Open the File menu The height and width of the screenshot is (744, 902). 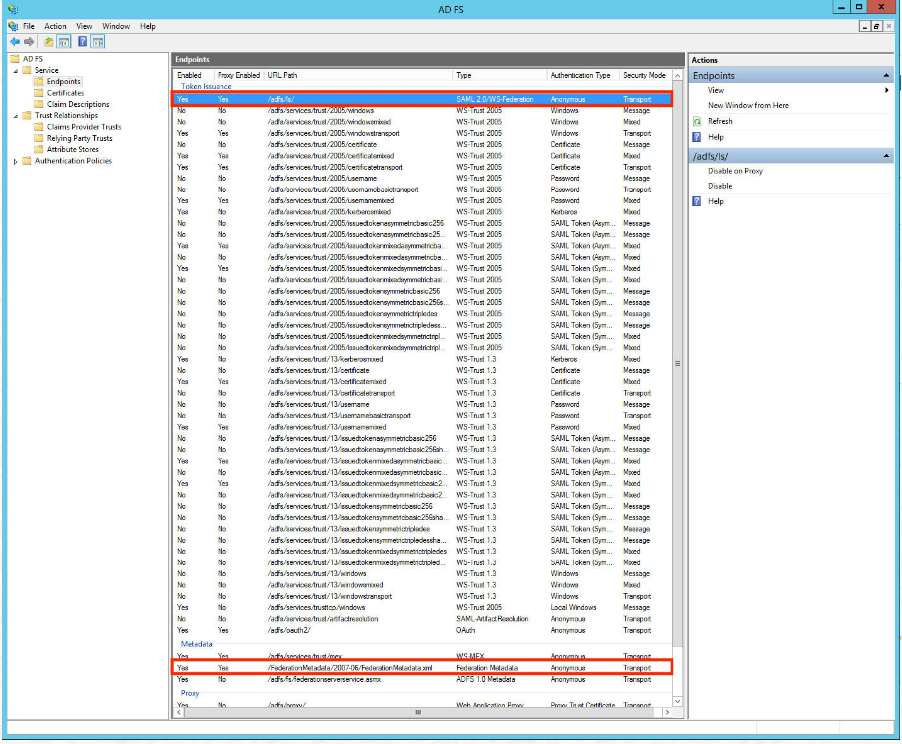29,26
